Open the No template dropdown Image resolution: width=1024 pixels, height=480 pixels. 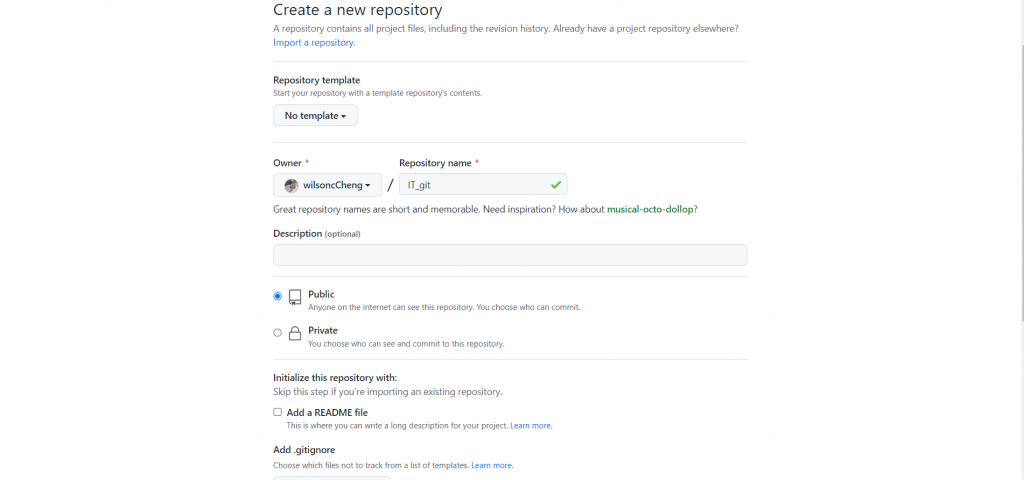(x=315, y=116)
